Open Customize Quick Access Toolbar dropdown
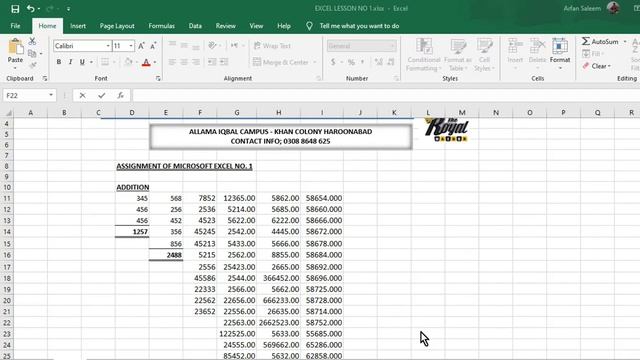This screenshot has width=640, height=360. coord(68,9)
